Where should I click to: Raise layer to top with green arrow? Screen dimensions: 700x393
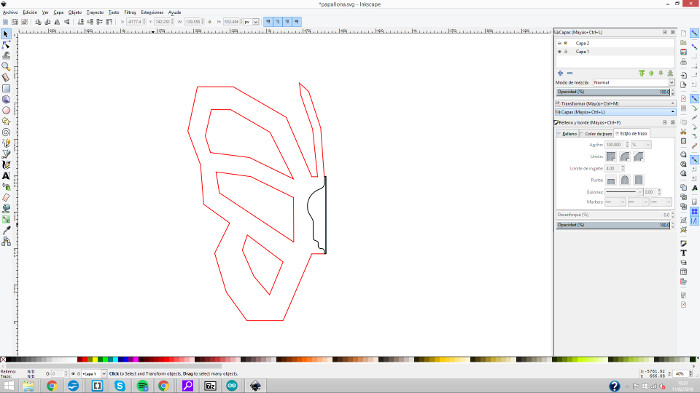click(642, 73)
